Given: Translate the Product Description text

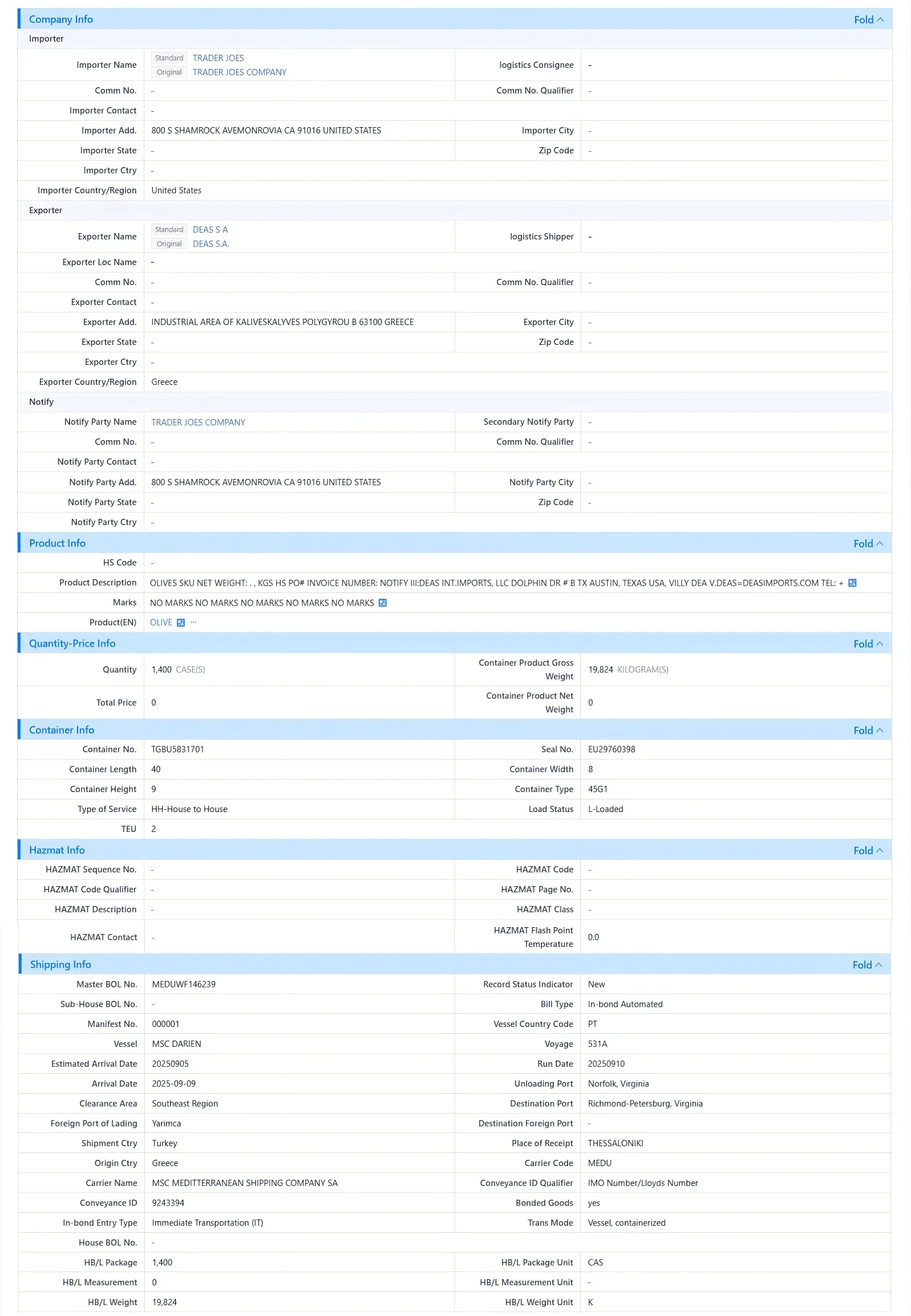Looking at the screenshot, I should pos(852,582).
